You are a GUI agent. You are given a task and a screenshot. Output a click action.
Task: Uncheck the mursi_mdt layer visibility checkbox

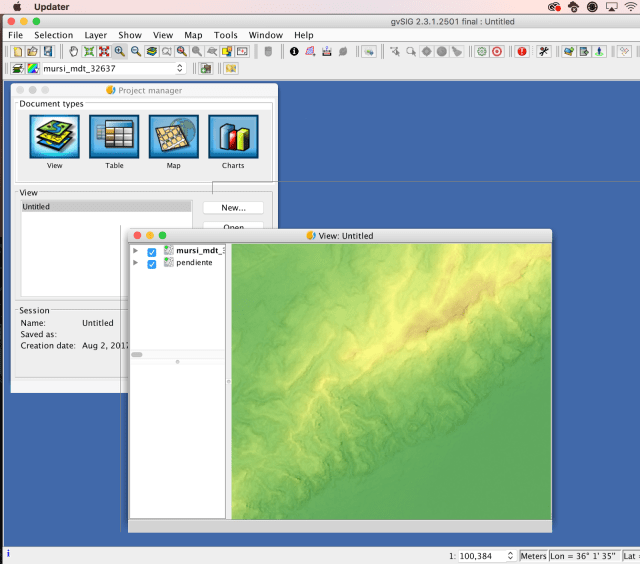click(x=152, y=252)
